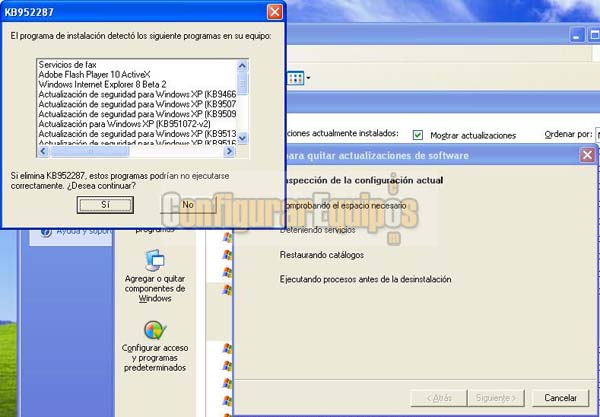Select Servicios de fax in the list
The height and width of the screenshot is (417, 600).
pyautogui.click(x=68, y=64)
